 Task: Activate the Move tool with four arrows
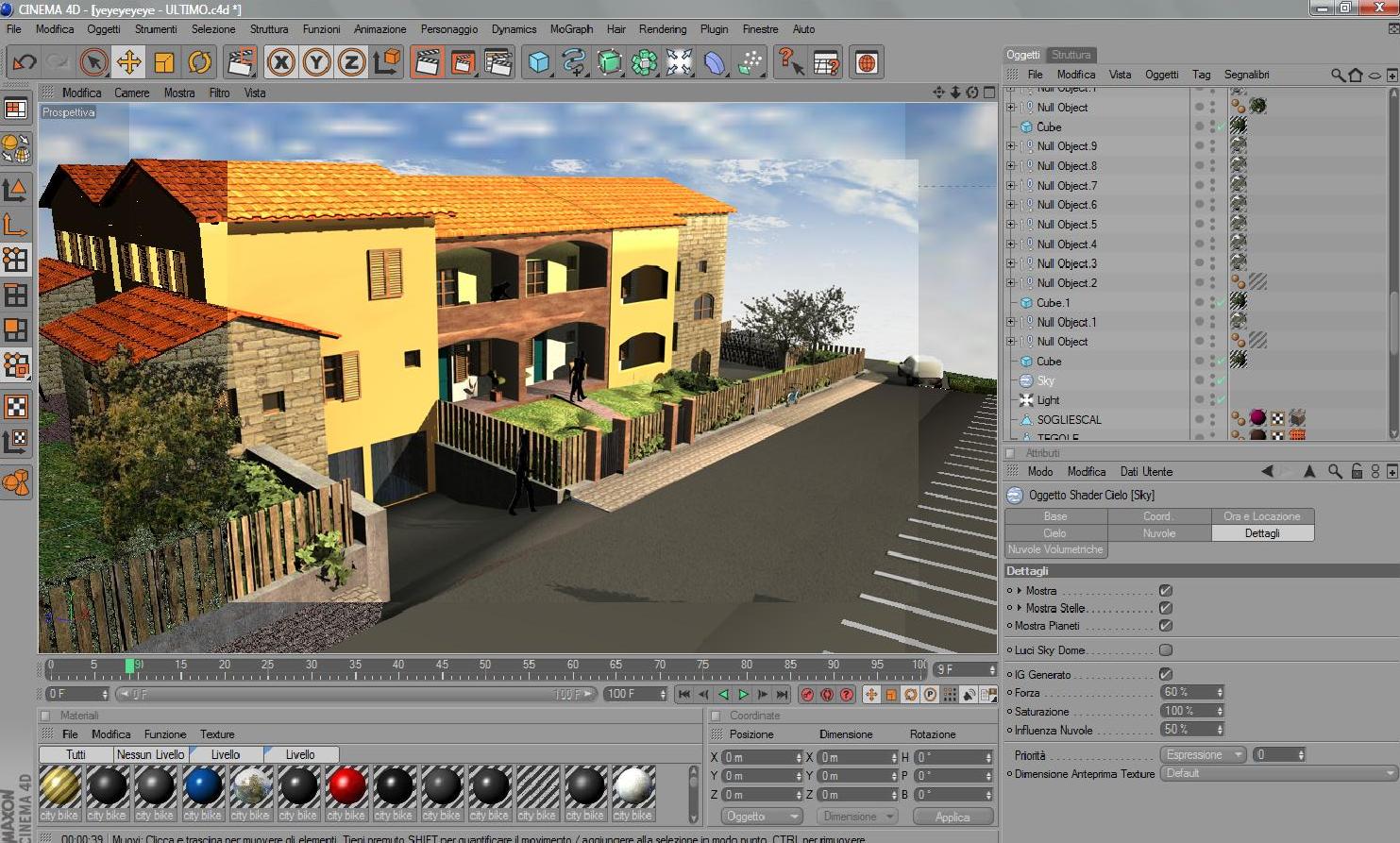(x=128, y=62)
